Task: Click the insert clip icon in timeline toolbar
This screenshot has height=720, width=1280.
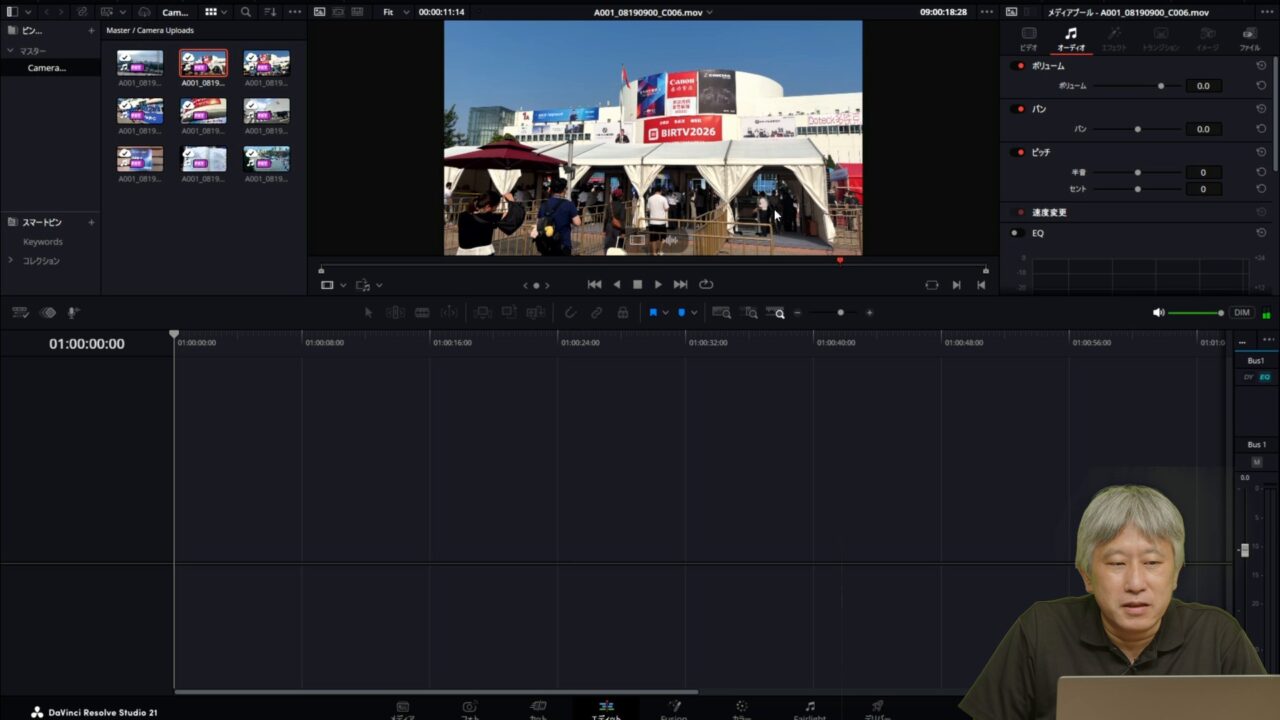Action: coord(482,312)
